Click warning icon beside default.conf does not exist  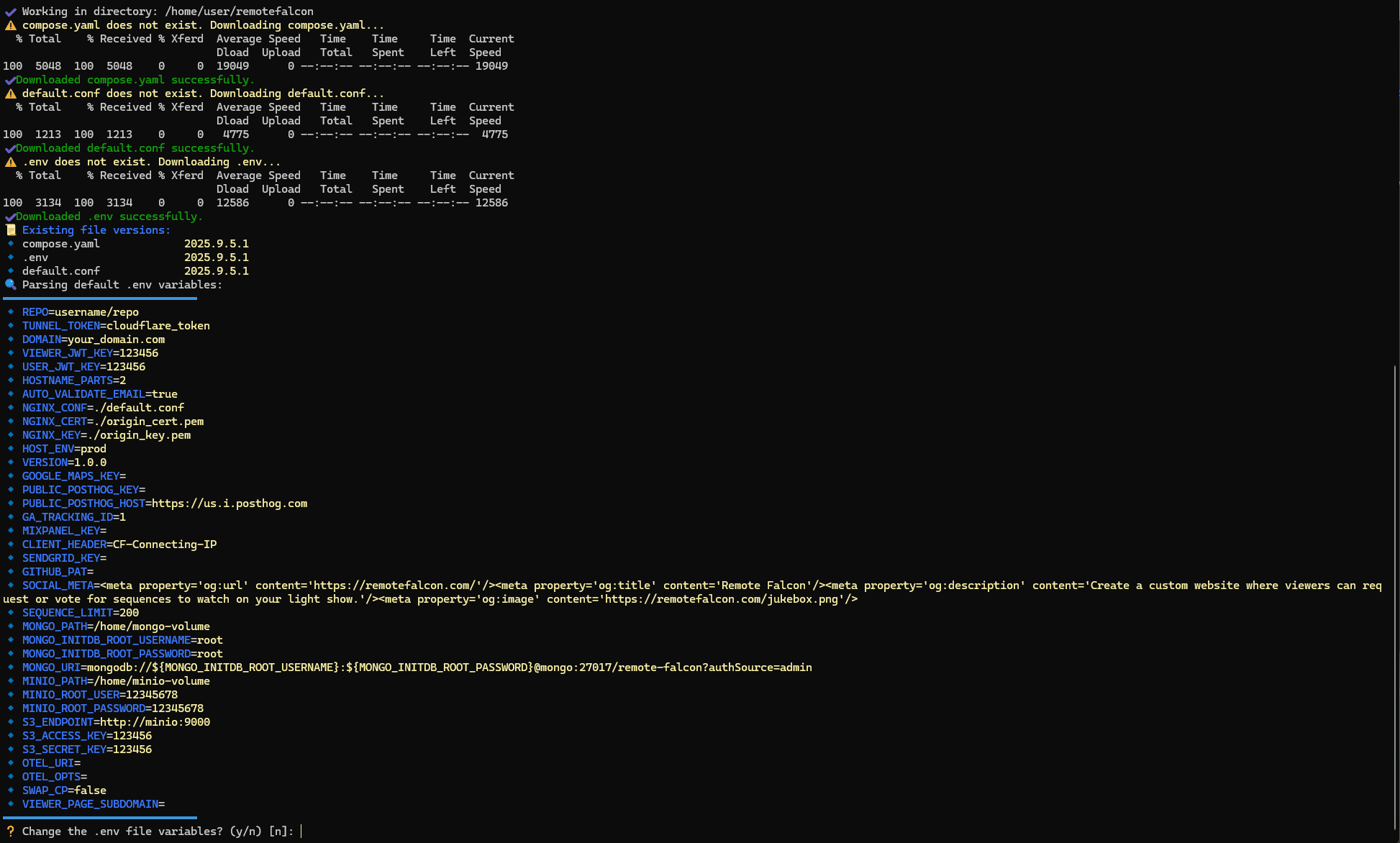(10, 94)
